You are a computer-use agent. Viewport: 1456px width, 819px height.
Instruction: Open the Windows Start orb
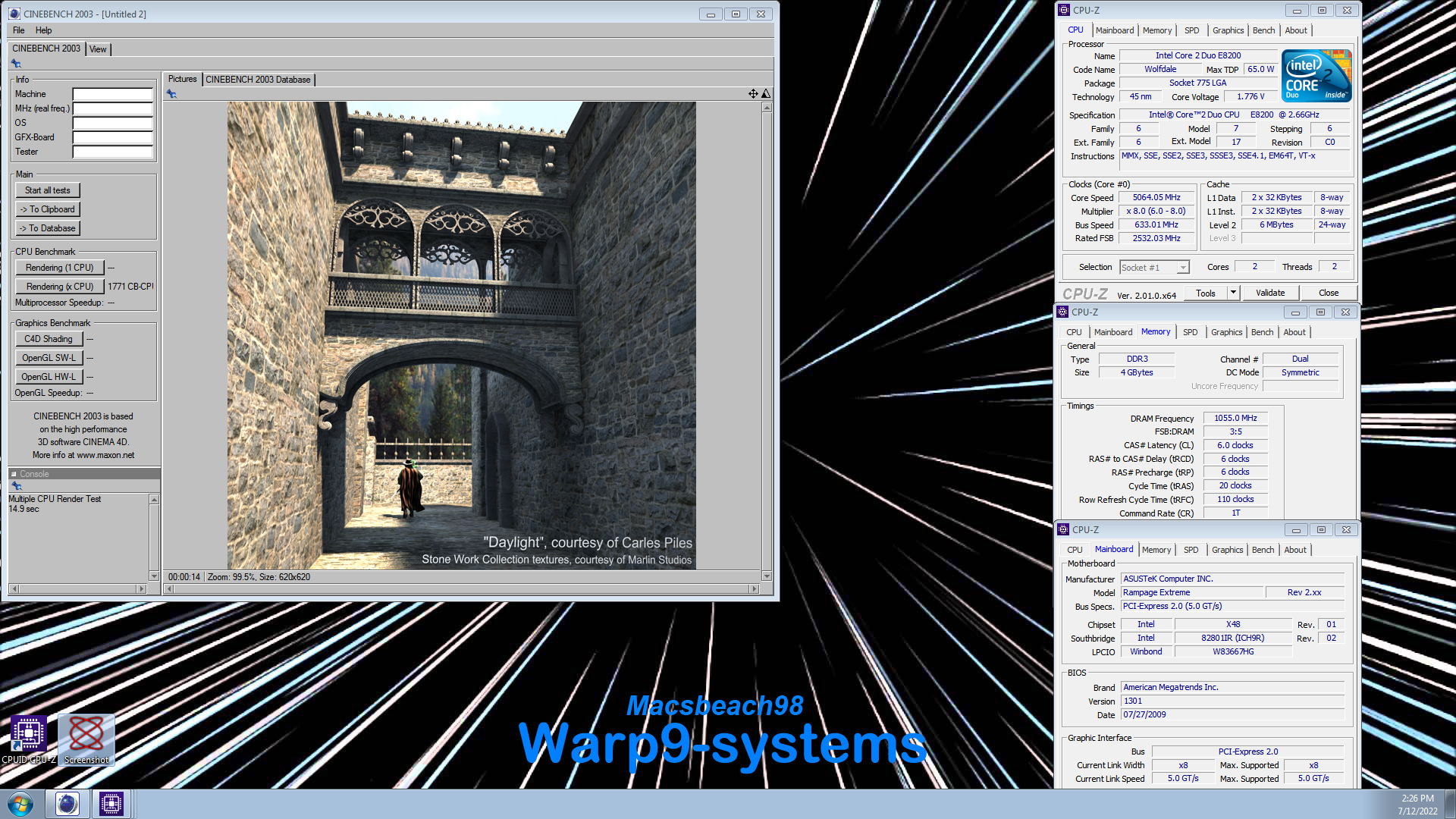pyautogui.click(x=20, y=804)
